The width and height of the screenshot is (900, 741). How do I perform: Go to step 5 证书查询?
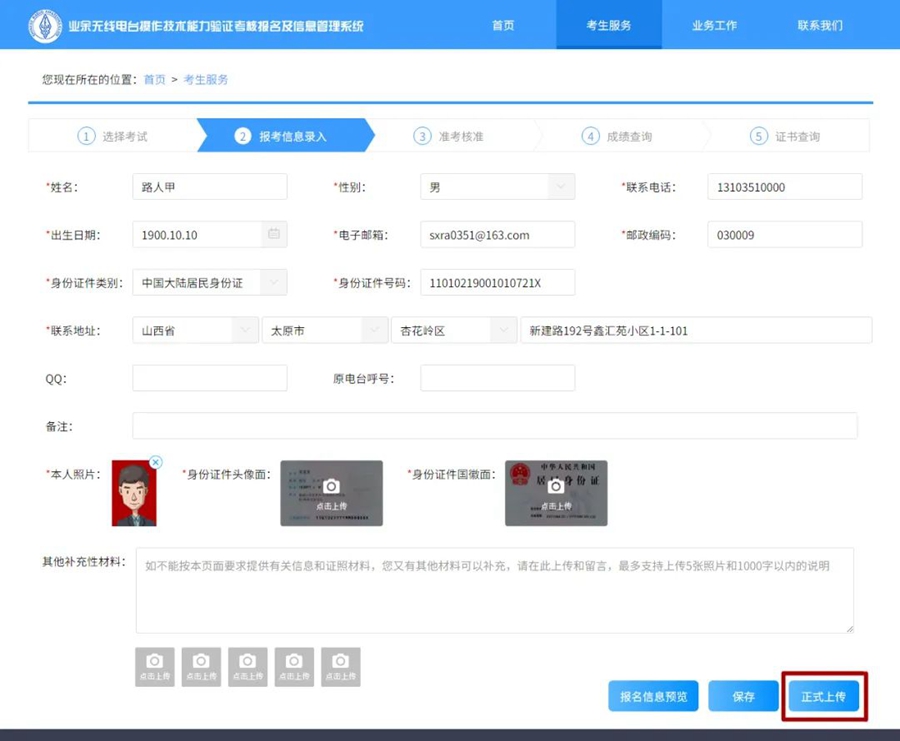(x=785, y=136)
